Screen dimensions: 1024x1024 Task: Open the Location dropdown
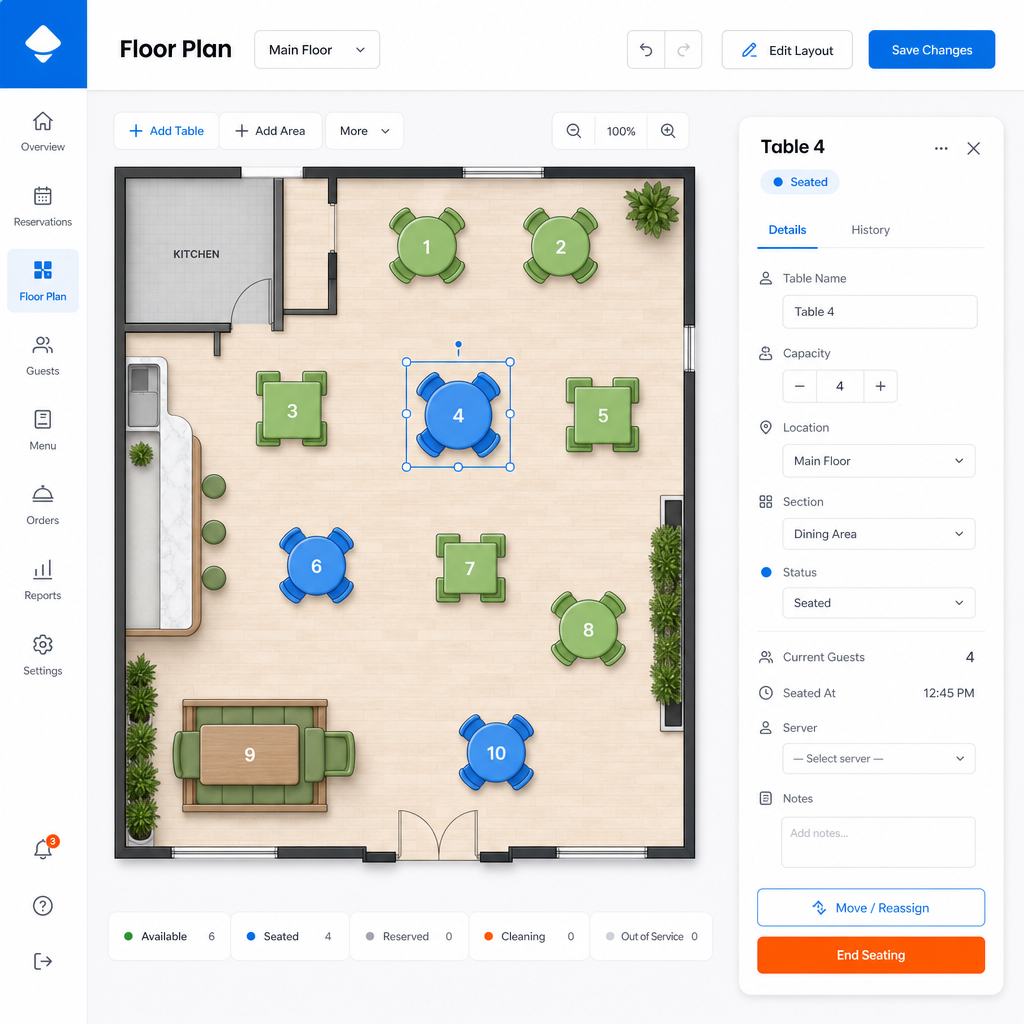click(878, 461)
